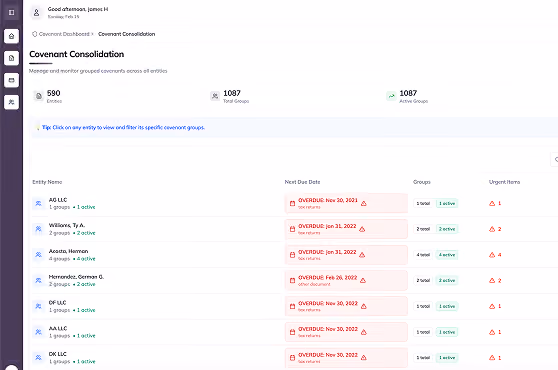Click the Entities stat icon beside 590
The height and width of the screenshot is (370, 558).
click(x=39, y=96)
